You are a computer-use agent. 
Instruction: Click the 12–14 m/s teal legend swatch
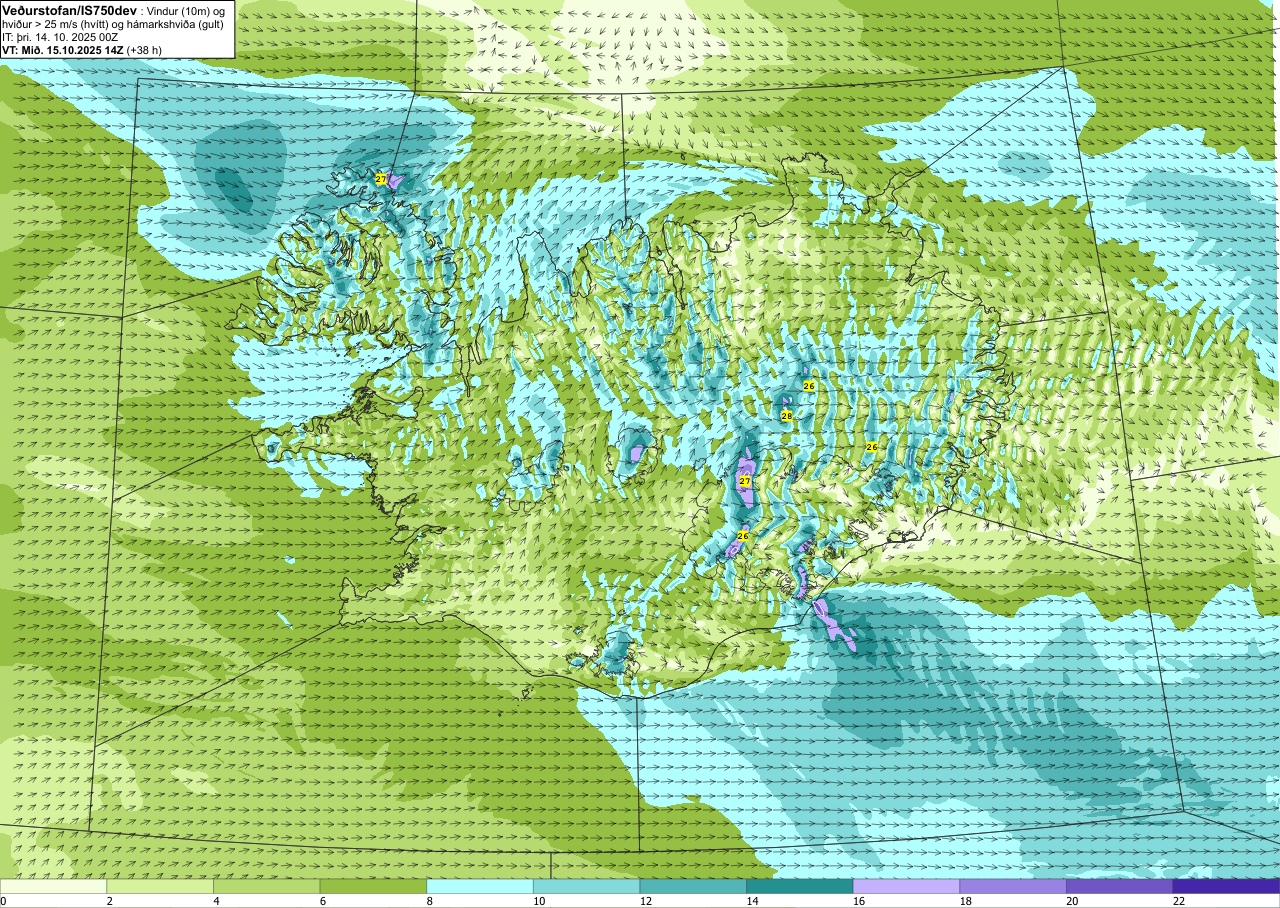click(693, 886)
